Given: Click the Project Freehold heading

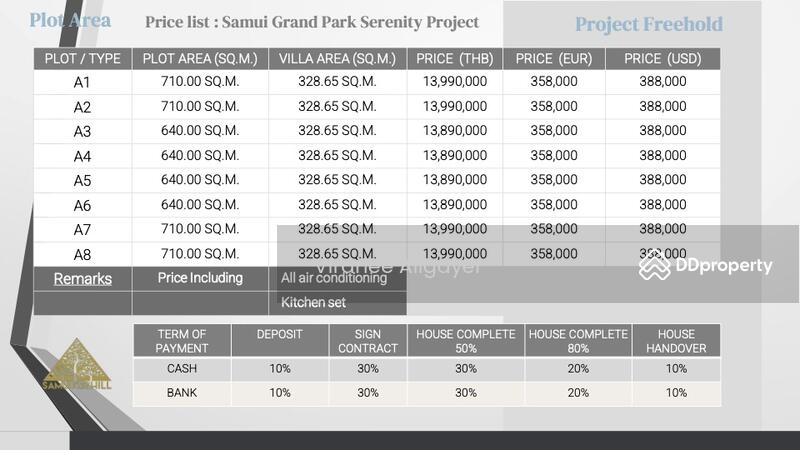Looking at the screenshot, I should pos(648,25).
